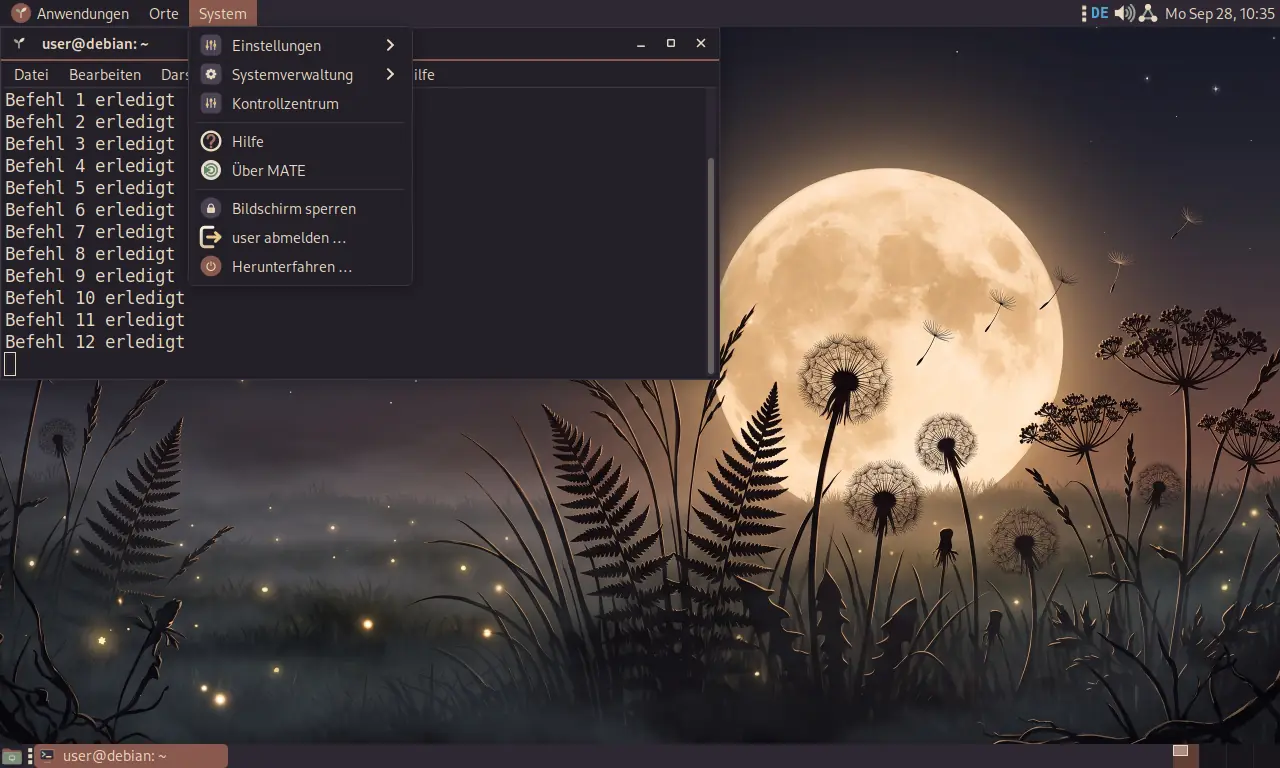Viewport: 1280px width, 768px height.
Task: Click the power icon for Herunterfahren
Action: (x=211, y=267)
